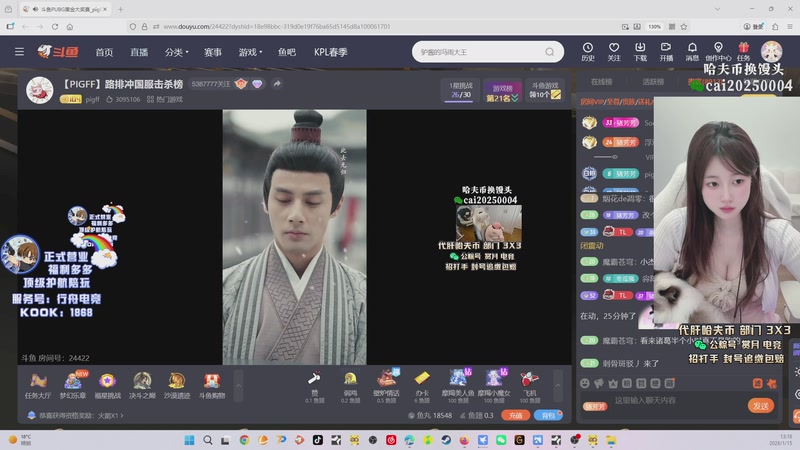Open user profile avatar in header
This screenshot has width=800, height=450.
tap(771, 52)
